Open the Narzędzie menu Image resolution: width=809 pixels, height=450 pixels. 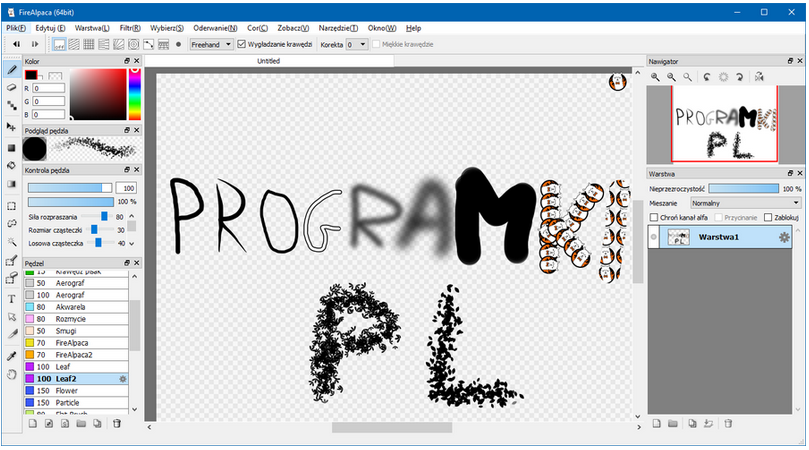click(338, 28)
